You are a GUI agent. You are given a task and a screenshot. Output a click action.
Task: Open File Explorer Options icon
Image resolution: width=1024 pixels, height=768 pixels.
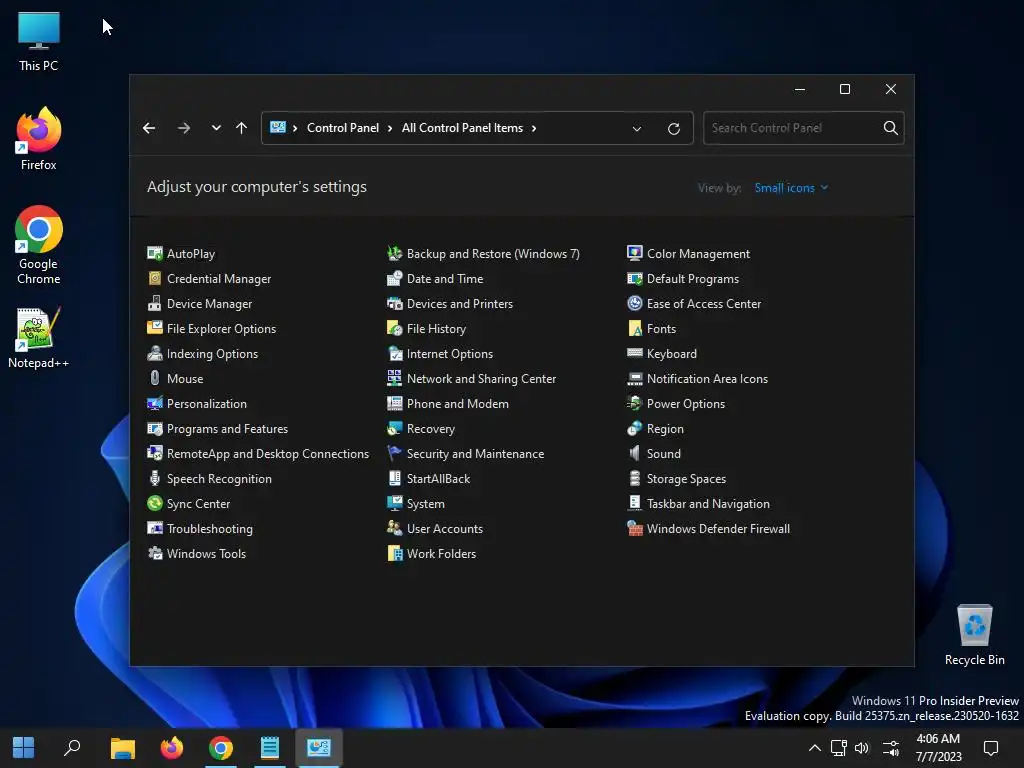tap(155, 328)
